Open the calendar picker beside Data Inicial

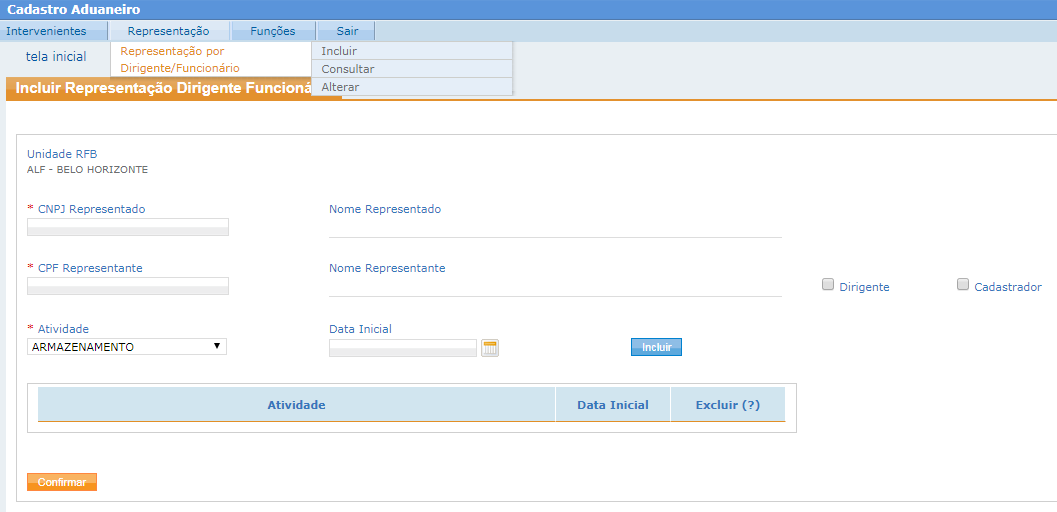pyautogui.click(x=489, y=348)
